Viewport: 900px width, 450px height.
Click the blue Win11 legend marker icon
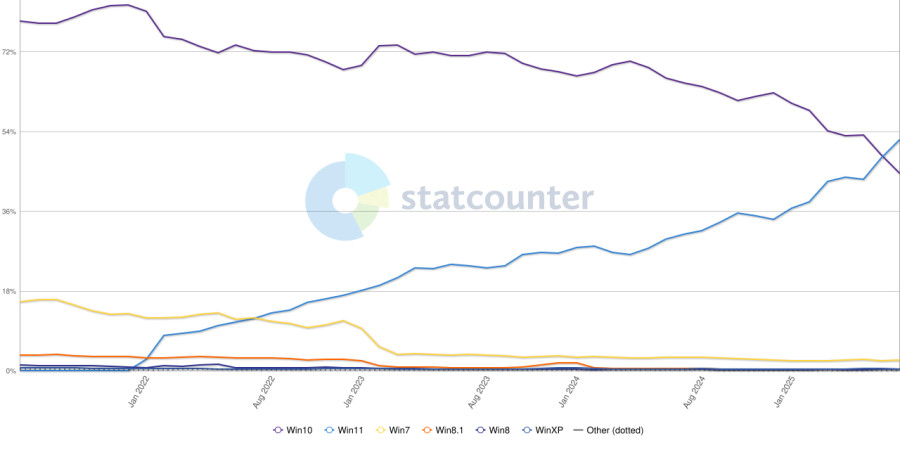(x=329, y=431)
